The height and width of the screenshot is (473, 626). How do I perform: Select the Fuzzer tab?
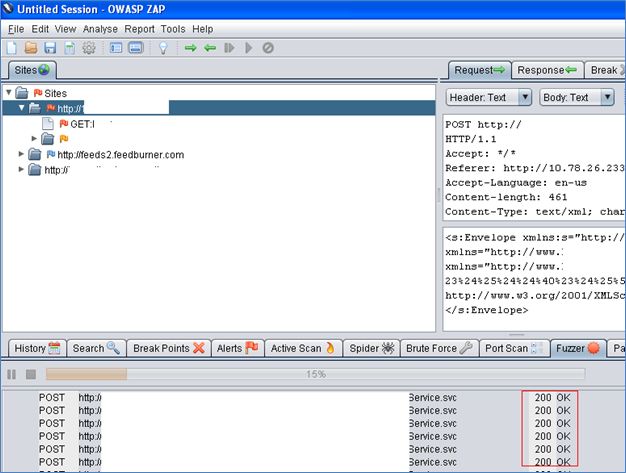pyautogui.click(x=578, y=348)
